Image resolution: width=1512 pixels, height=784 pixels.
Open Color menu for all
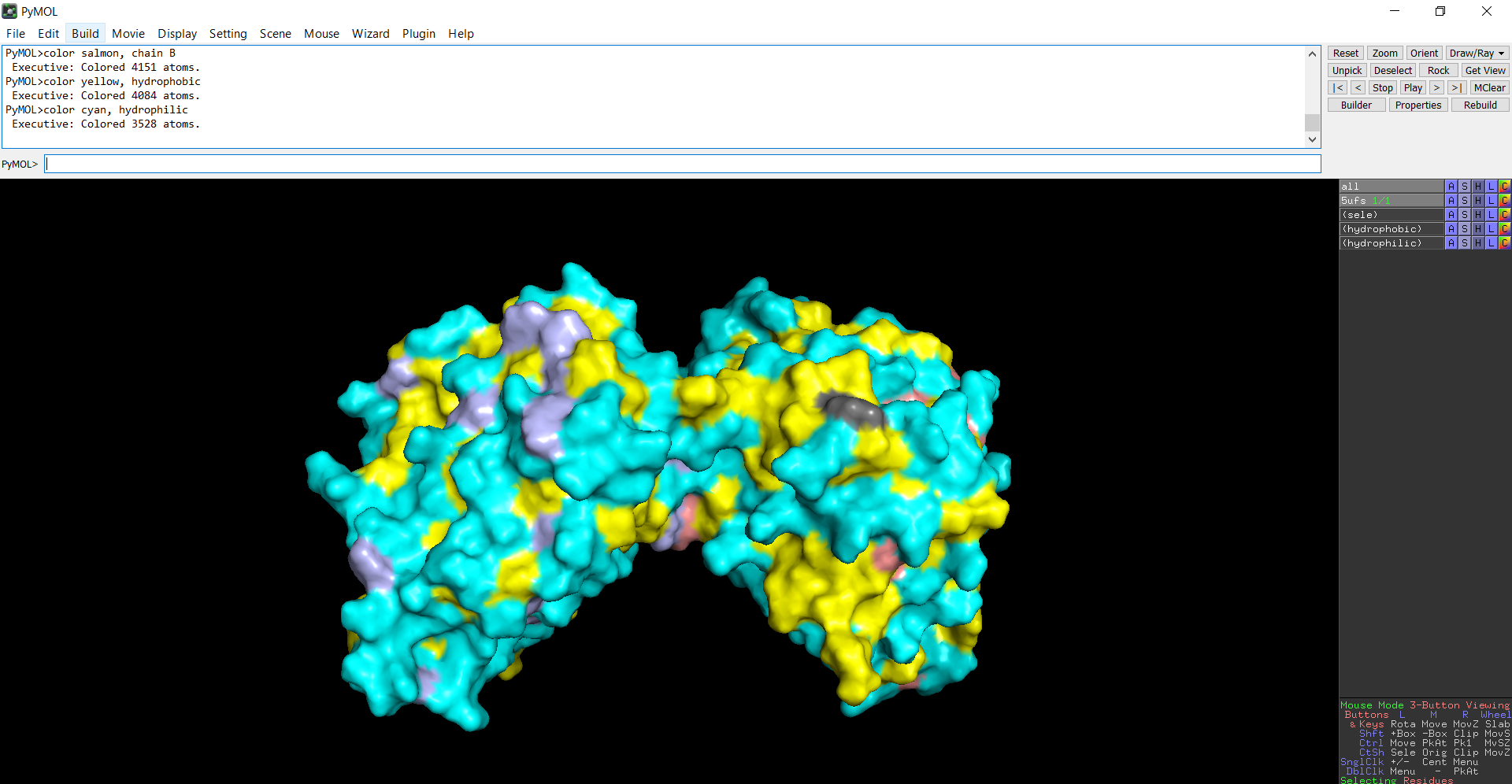pyautogui.click(x=1504, y=187)
